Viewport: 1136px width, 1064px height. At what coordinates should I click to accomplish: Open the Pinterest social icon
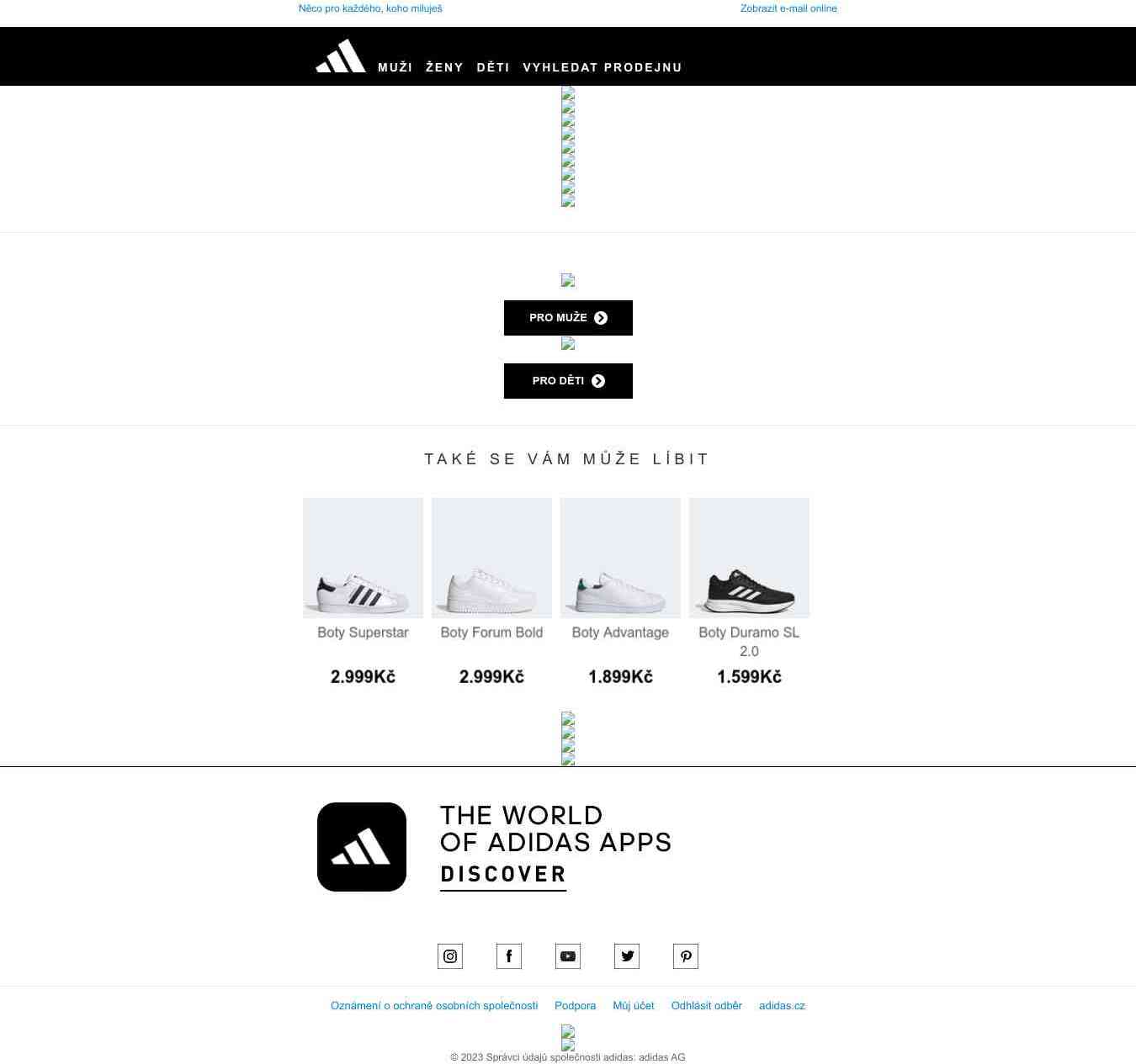(686, 956)
